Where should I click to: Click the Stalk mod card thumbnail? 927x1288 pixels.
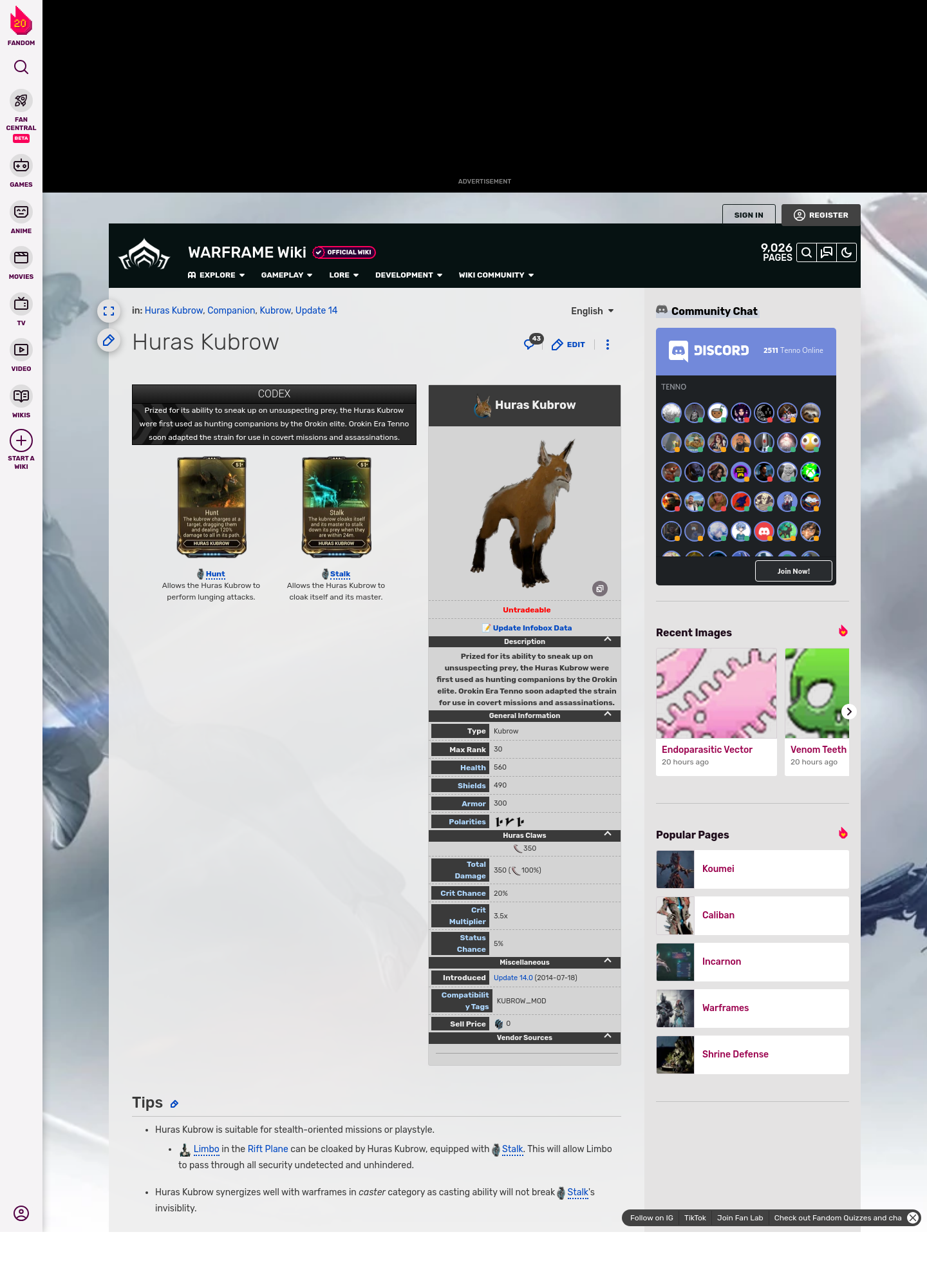(x=337, y=507)
